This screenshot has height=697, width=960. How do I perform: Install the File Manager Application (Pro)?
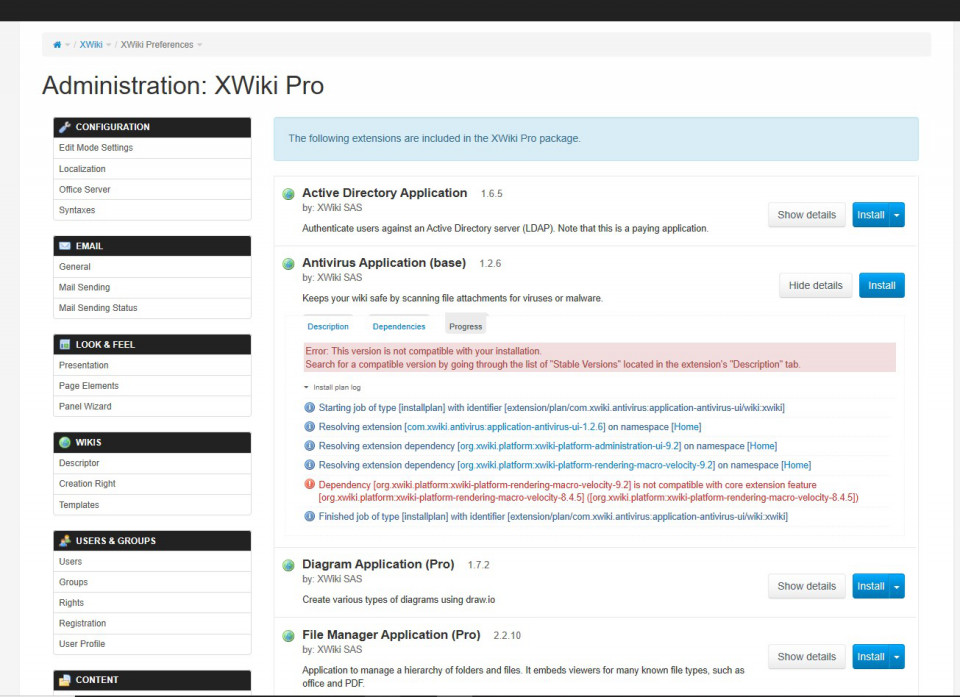(871, 657)
